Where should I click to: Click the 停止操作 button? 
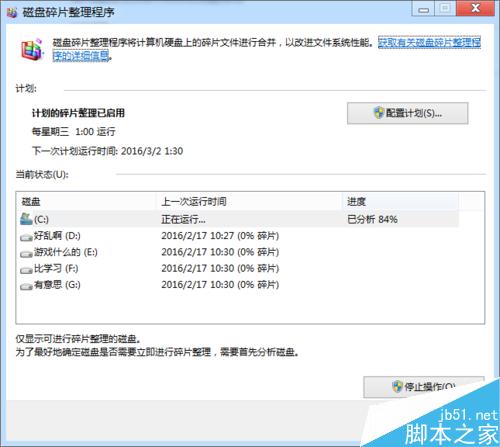(424, 387)
